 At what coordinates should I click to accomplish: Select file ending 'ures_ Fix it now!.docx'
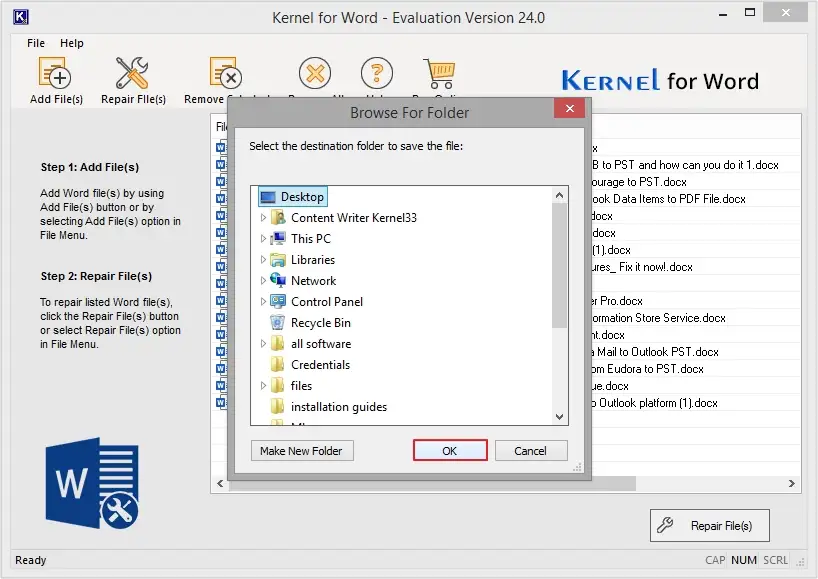tap(642, 267)
